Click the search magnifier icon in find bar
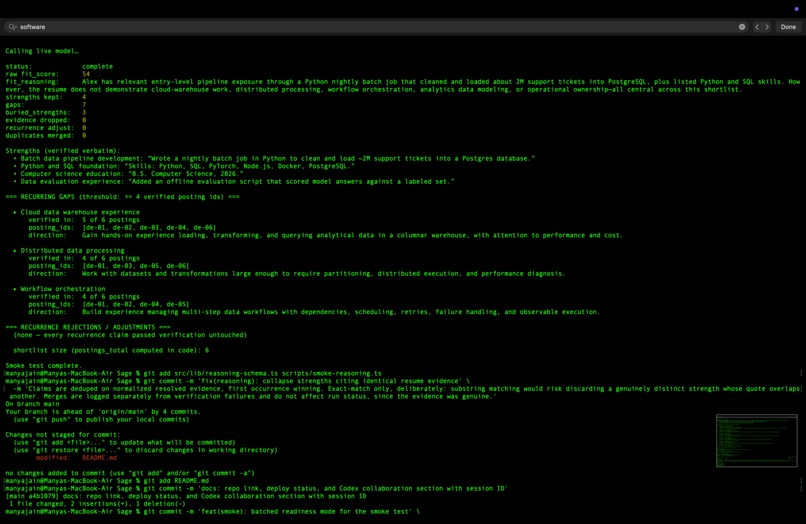Image resolution: width=806 pixels, height=524 pixels. (12, 27)
